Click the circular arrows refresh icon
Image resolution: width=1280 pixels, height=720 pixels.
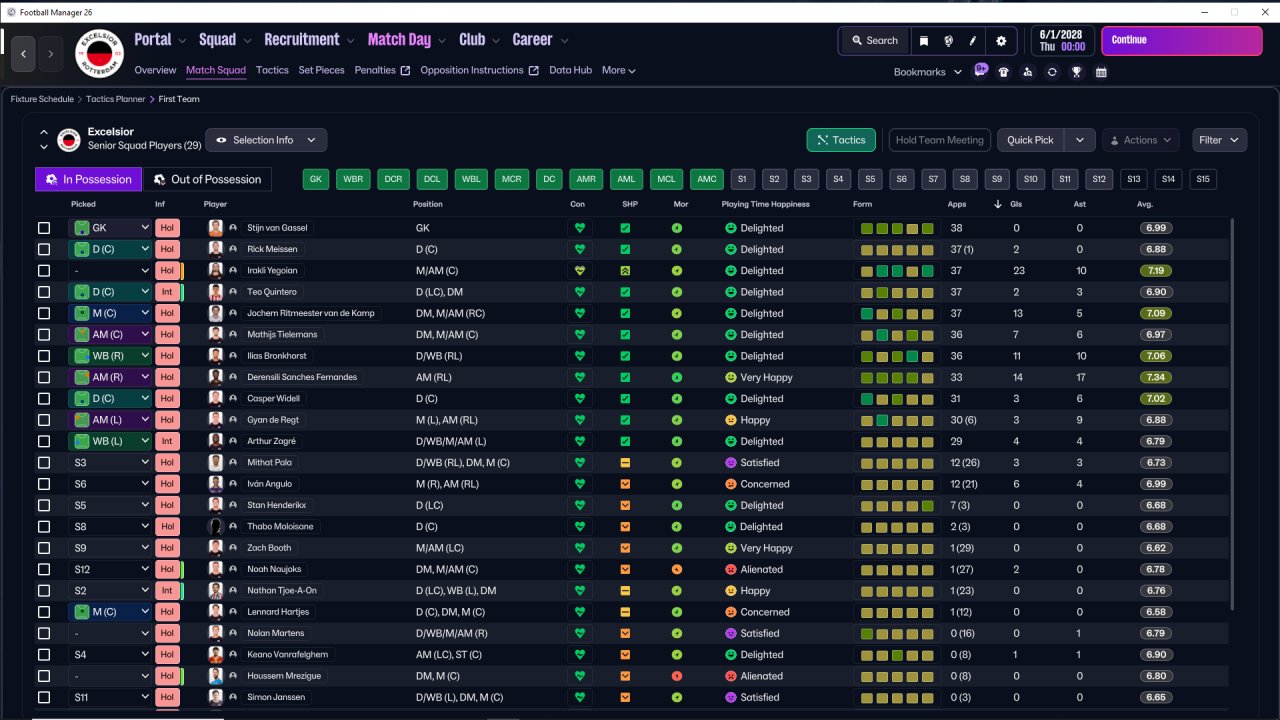[x=1052, y=72]
